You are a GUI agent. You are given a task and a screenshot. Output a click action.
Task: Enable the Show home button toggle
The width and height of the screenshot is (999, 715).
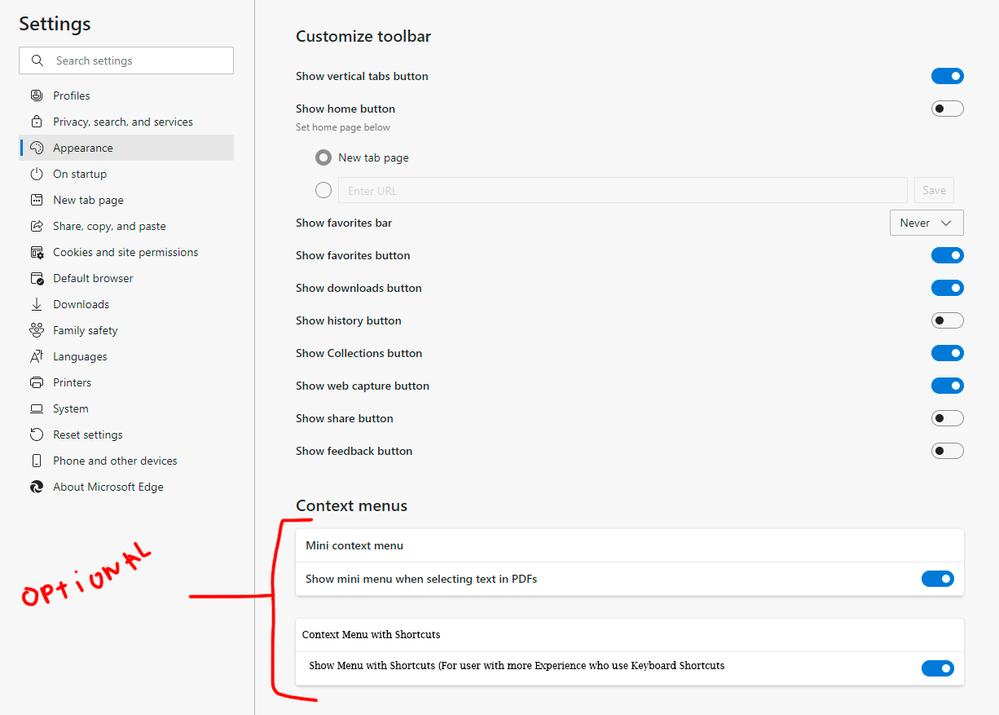click(x=947, y=109)
